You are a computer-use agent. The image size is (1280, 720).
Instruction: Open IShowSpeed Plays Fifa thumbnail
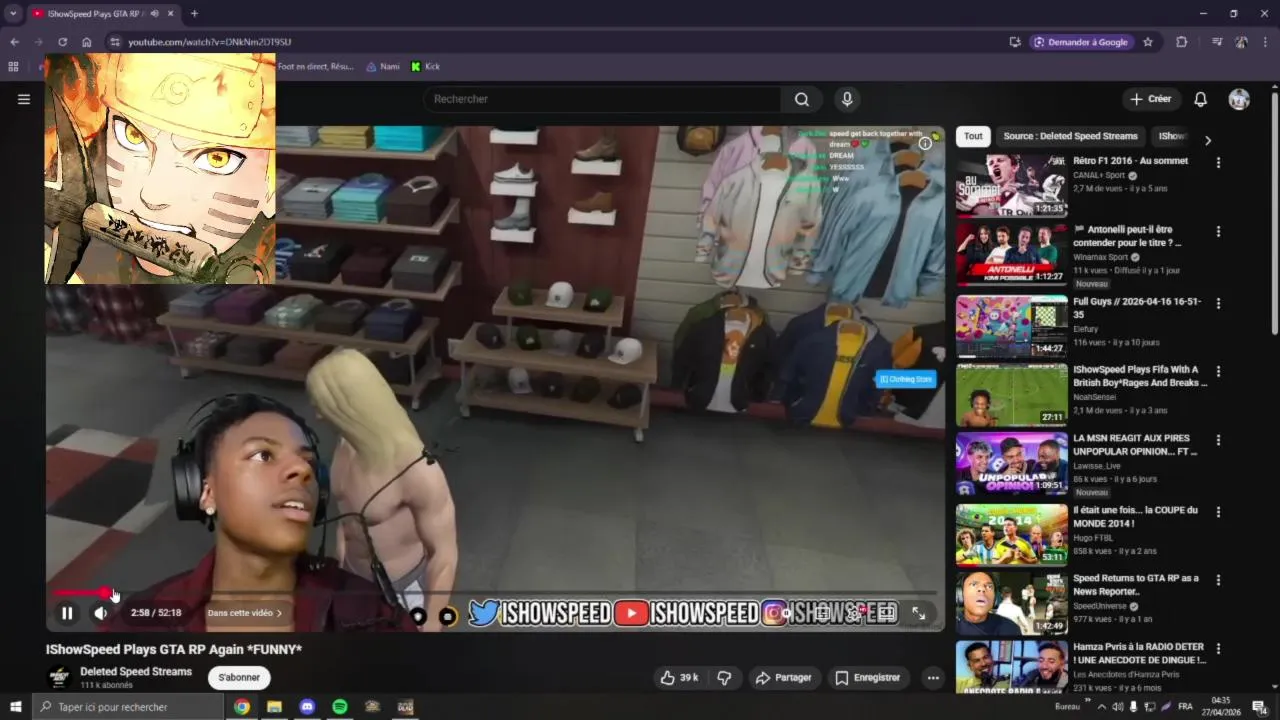(1011, 394)
